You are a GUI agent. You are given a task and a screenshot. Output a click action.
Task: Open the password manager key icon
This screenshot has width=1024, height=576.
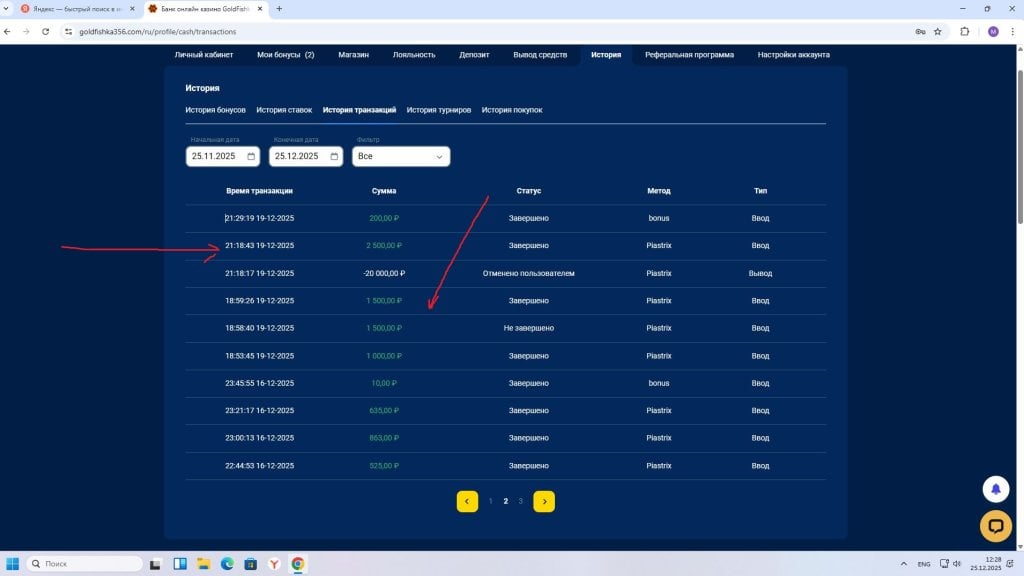click(x=920, y=31)
